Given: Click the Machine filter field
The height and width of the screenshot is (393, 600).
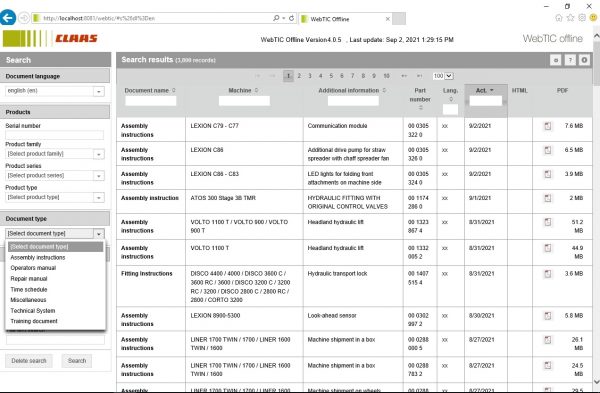Looking at the screenshot, I should tap(244, 101).
